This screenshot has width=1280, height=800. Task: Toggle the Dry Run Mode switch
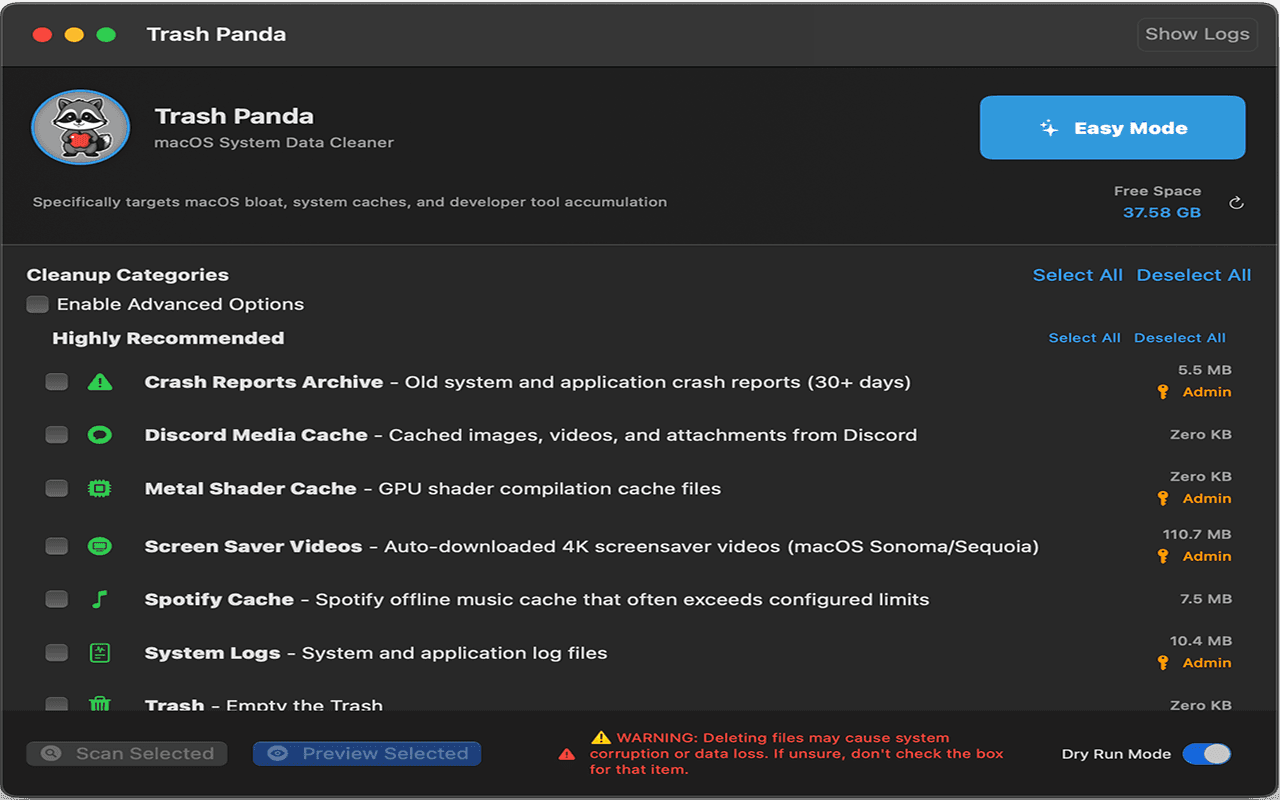click(1207, 754)
